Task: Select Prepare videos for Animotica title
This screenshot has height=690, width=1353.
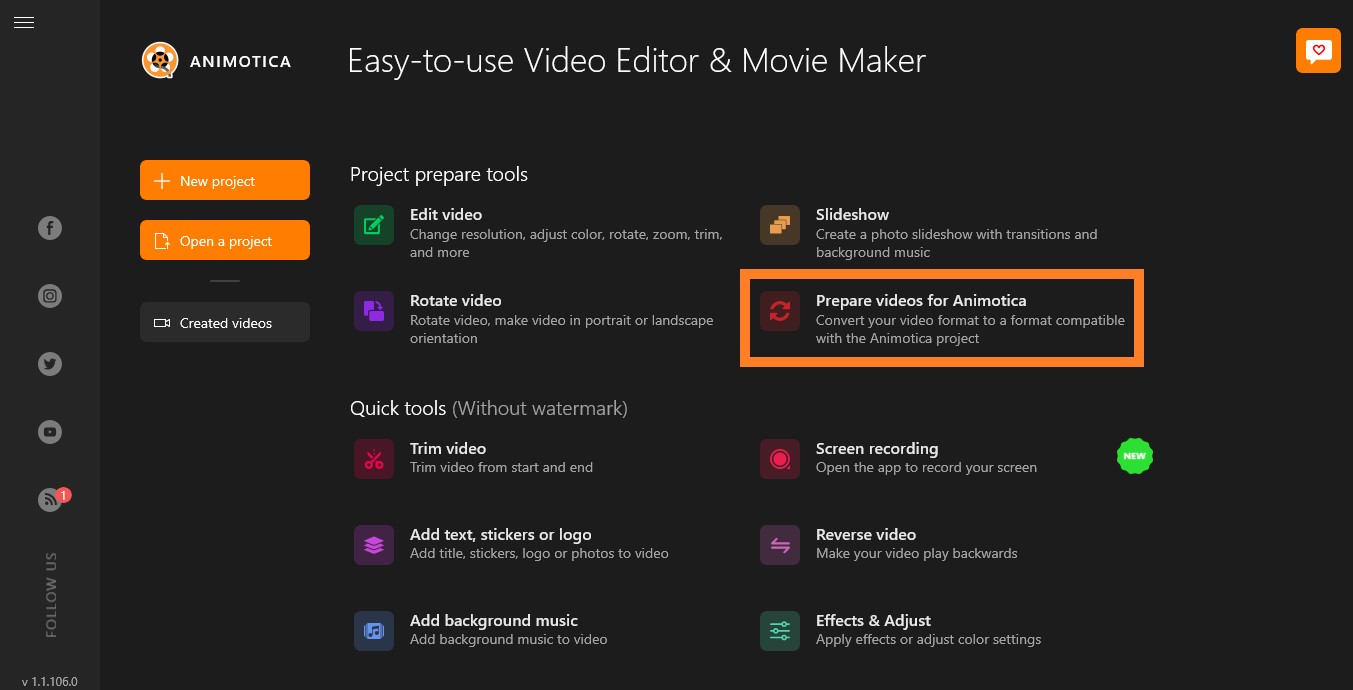Action: point(921,300)
